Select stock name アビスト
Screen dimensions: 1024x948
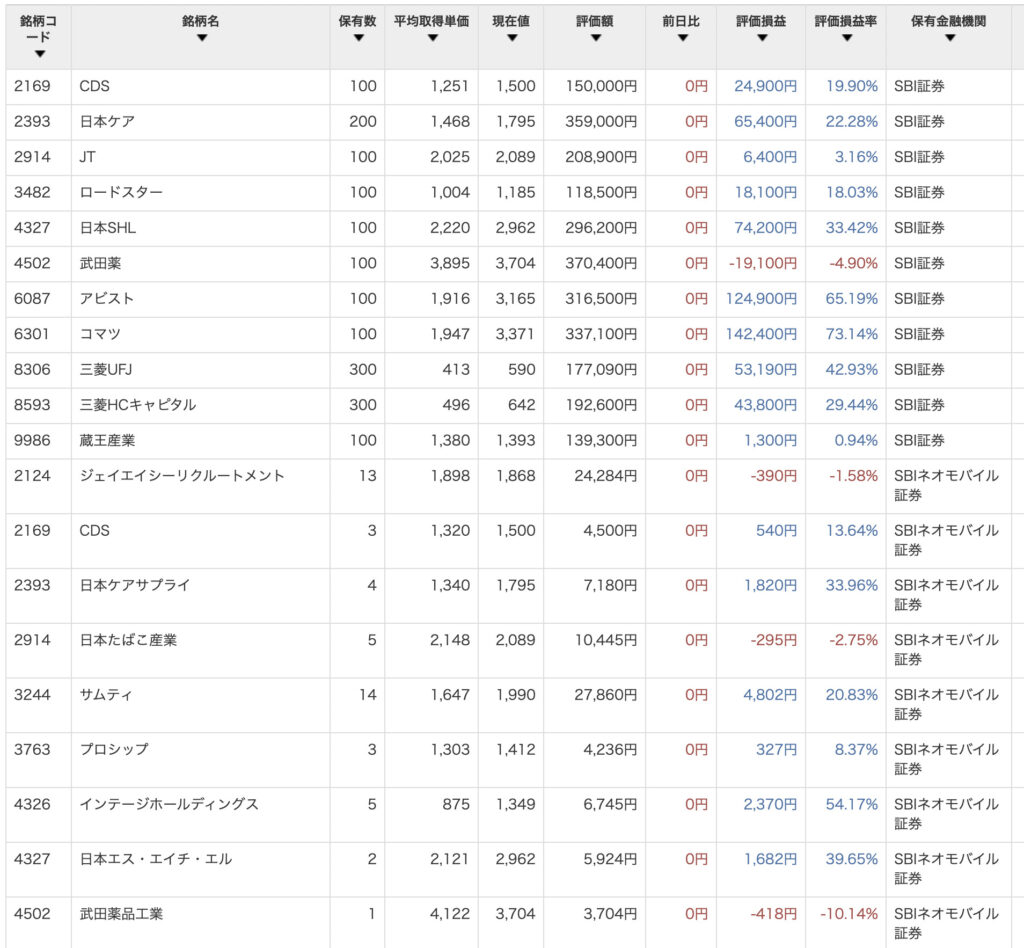coord(106,298)
